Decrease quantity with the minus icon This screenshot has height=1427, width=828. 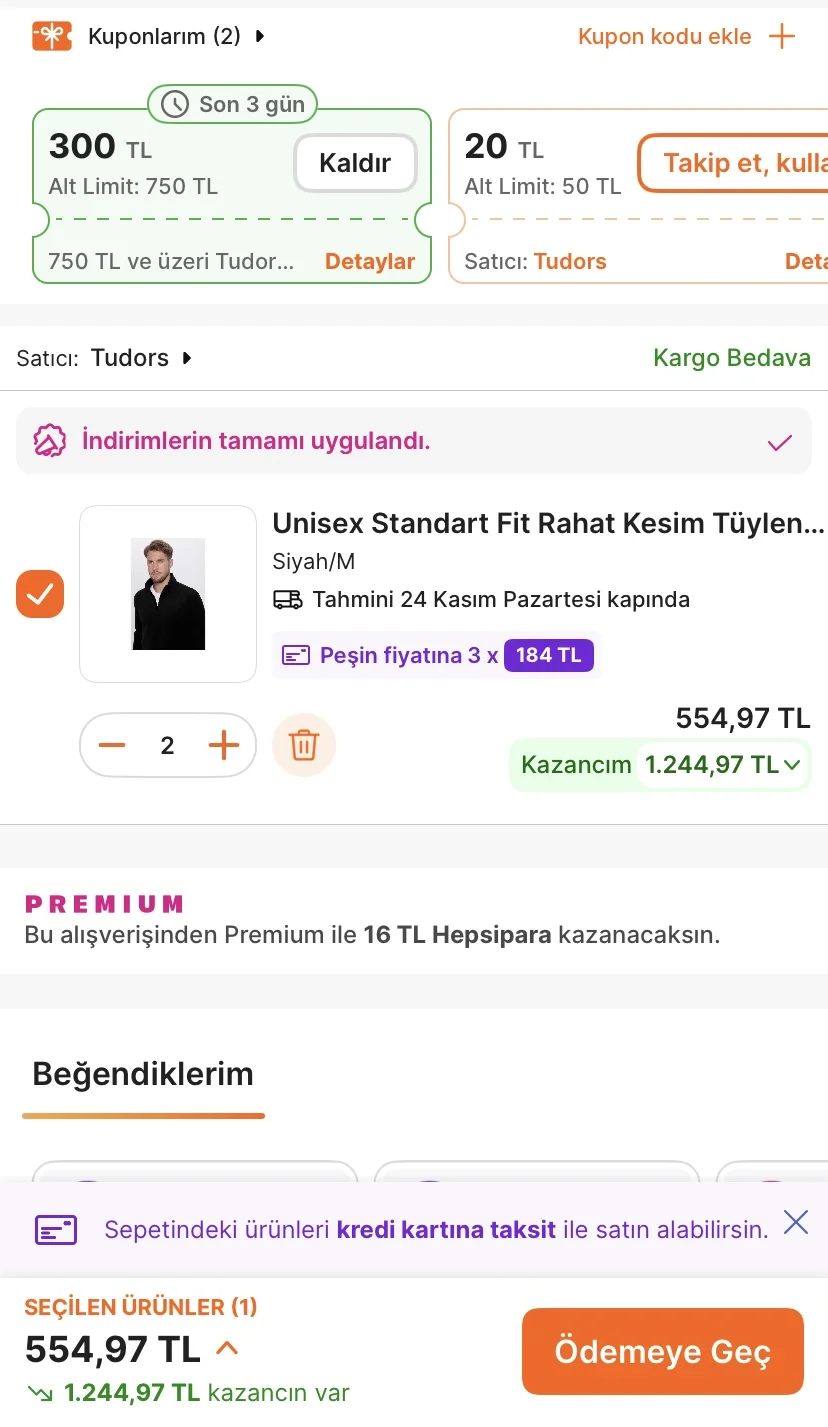click(x=112, y=745)
